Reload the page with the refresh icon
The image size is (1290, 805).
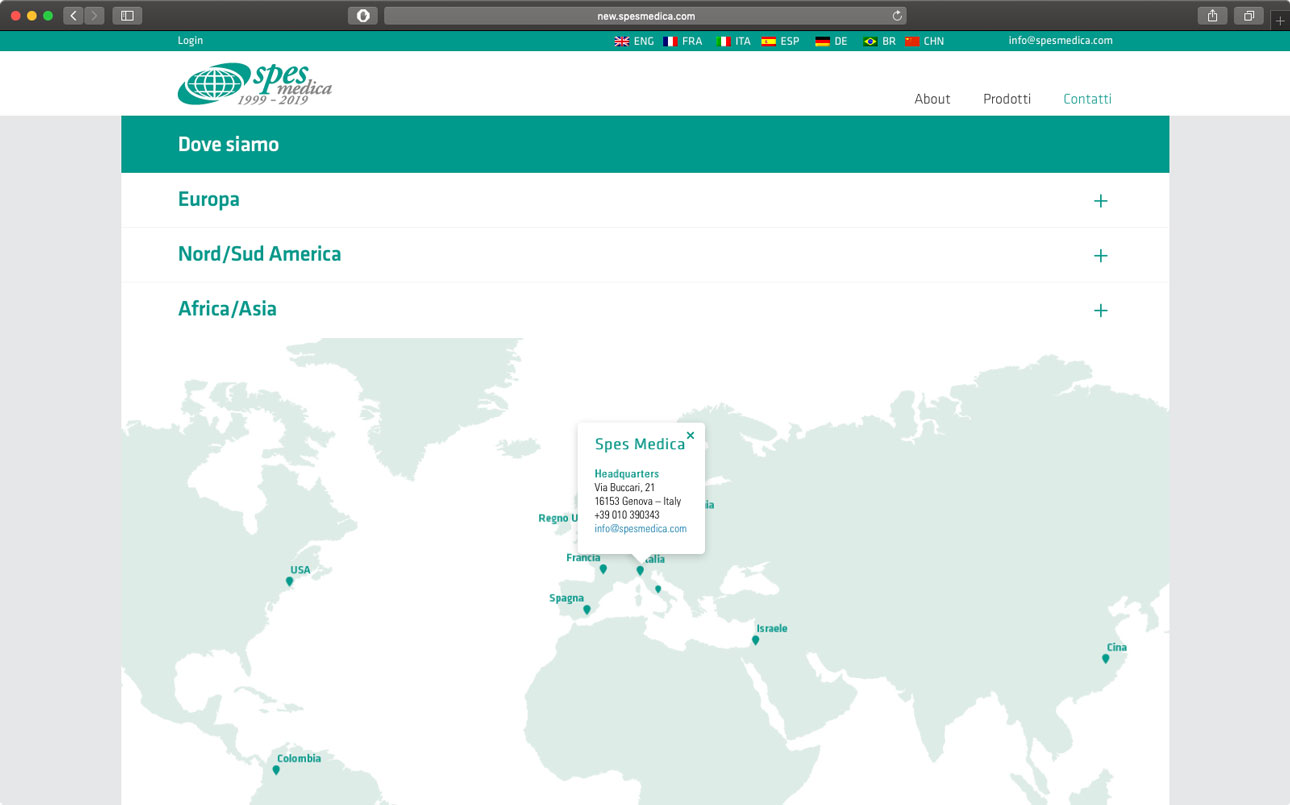tap(897, 16)
